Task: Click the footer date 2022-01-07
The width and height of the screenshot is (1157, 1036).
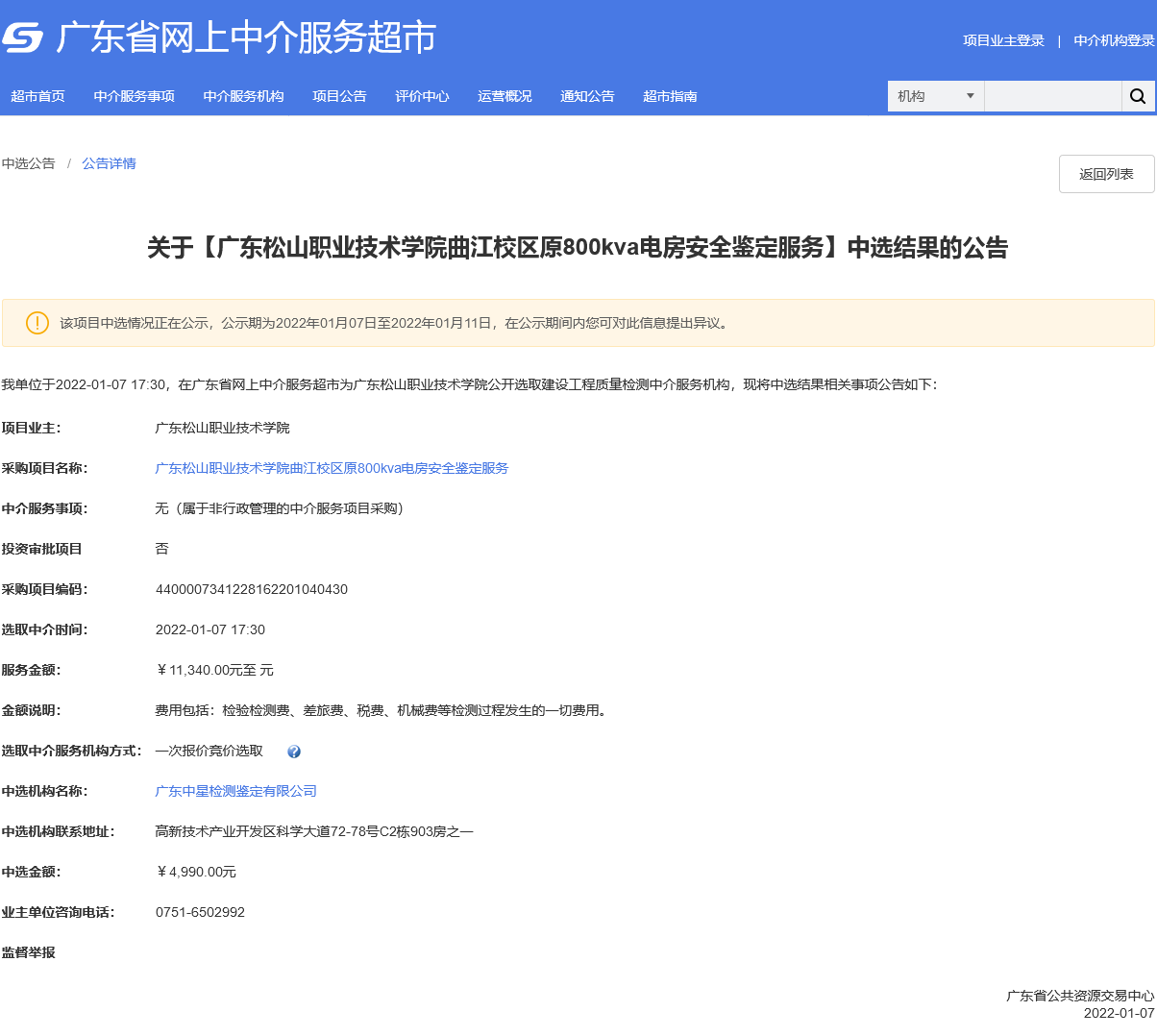Action: coord(1120,1013)
